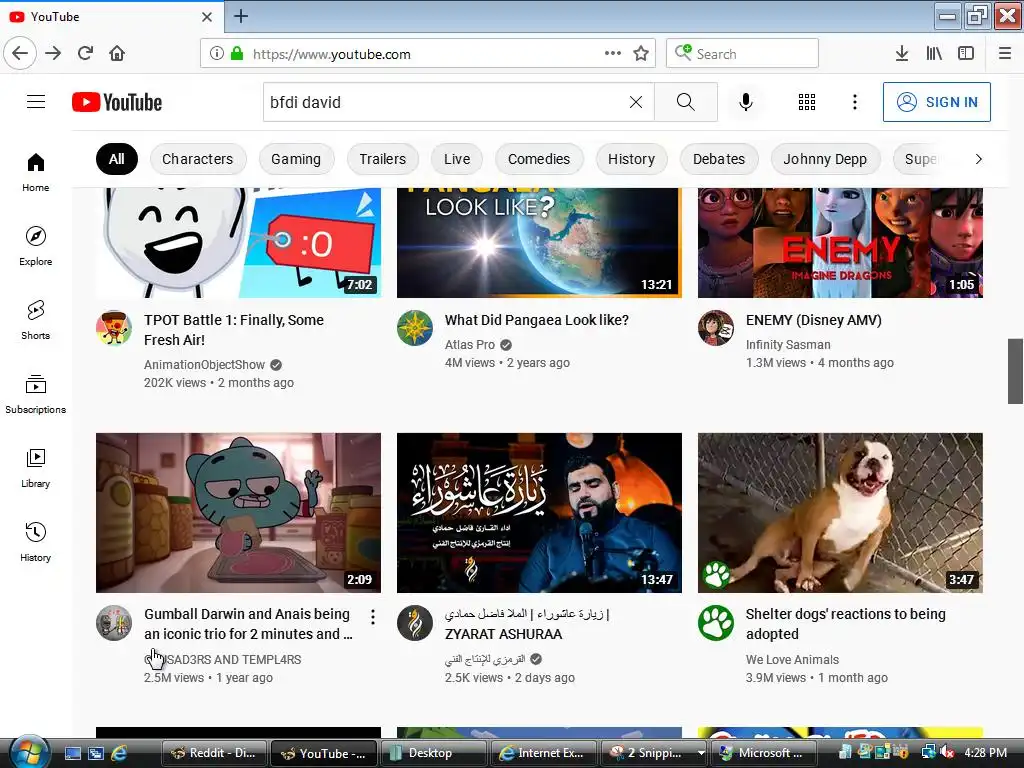Image resolution: width=1024 pixels, height=768 pixels.
Task: Select the Characters filter chip
Action: click(x=198, y=159)
